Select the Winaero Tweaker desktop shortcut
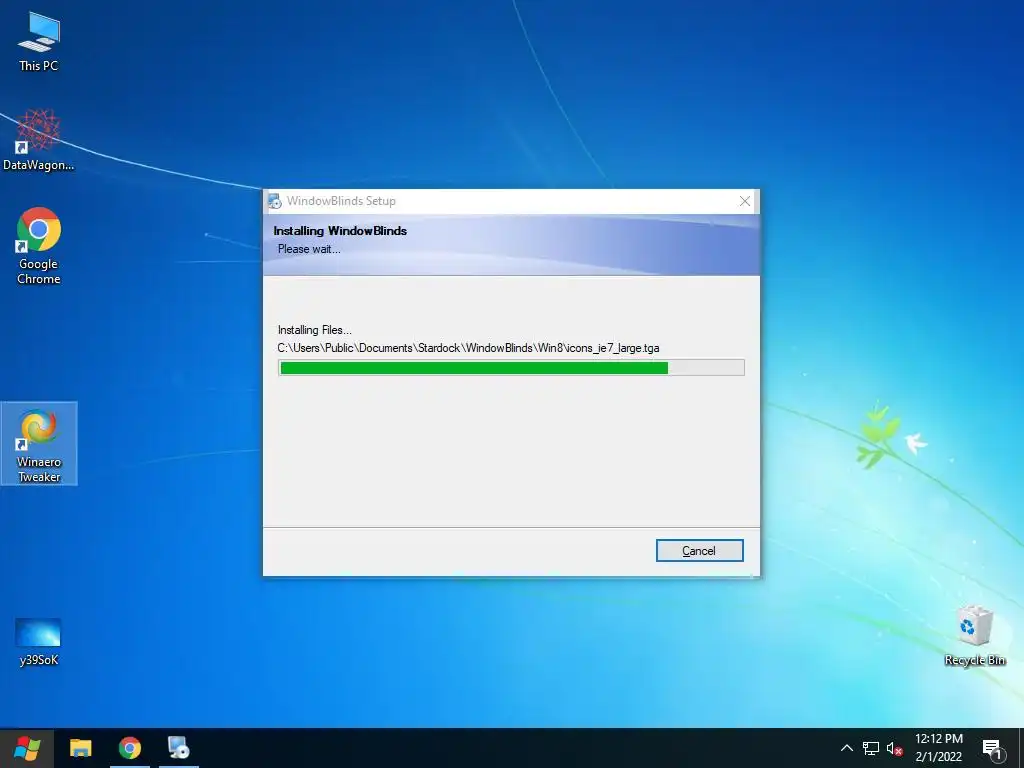Screen dimensions: 1024x768 click(39, 444)
